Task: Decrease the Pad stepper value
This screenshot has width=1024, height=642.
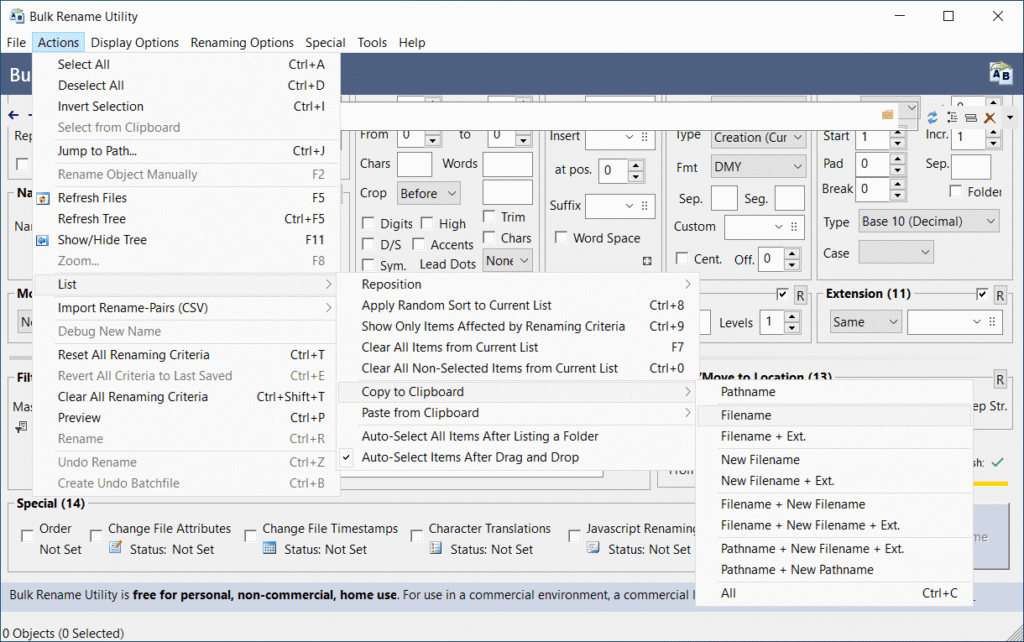Action: [898, 170]
